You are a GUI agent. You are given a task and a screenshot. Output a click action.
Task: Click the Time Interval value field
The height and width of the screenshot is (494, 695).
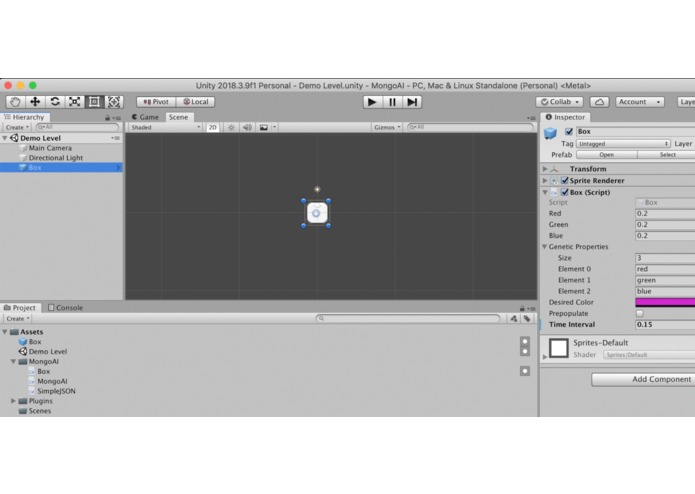[x=665, y=324]
